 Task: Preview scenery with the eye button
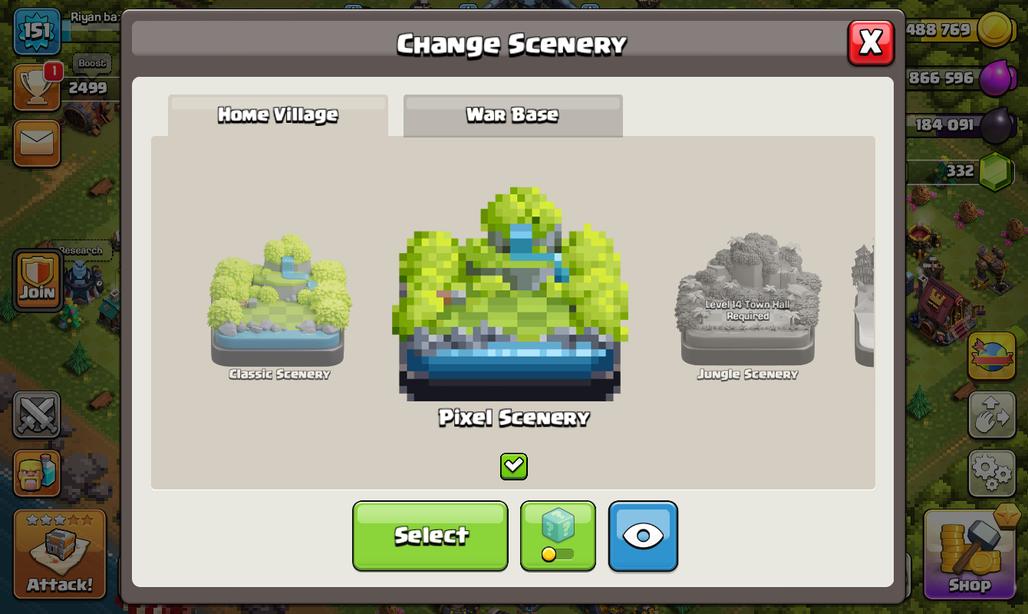click(x=643, y=536)
